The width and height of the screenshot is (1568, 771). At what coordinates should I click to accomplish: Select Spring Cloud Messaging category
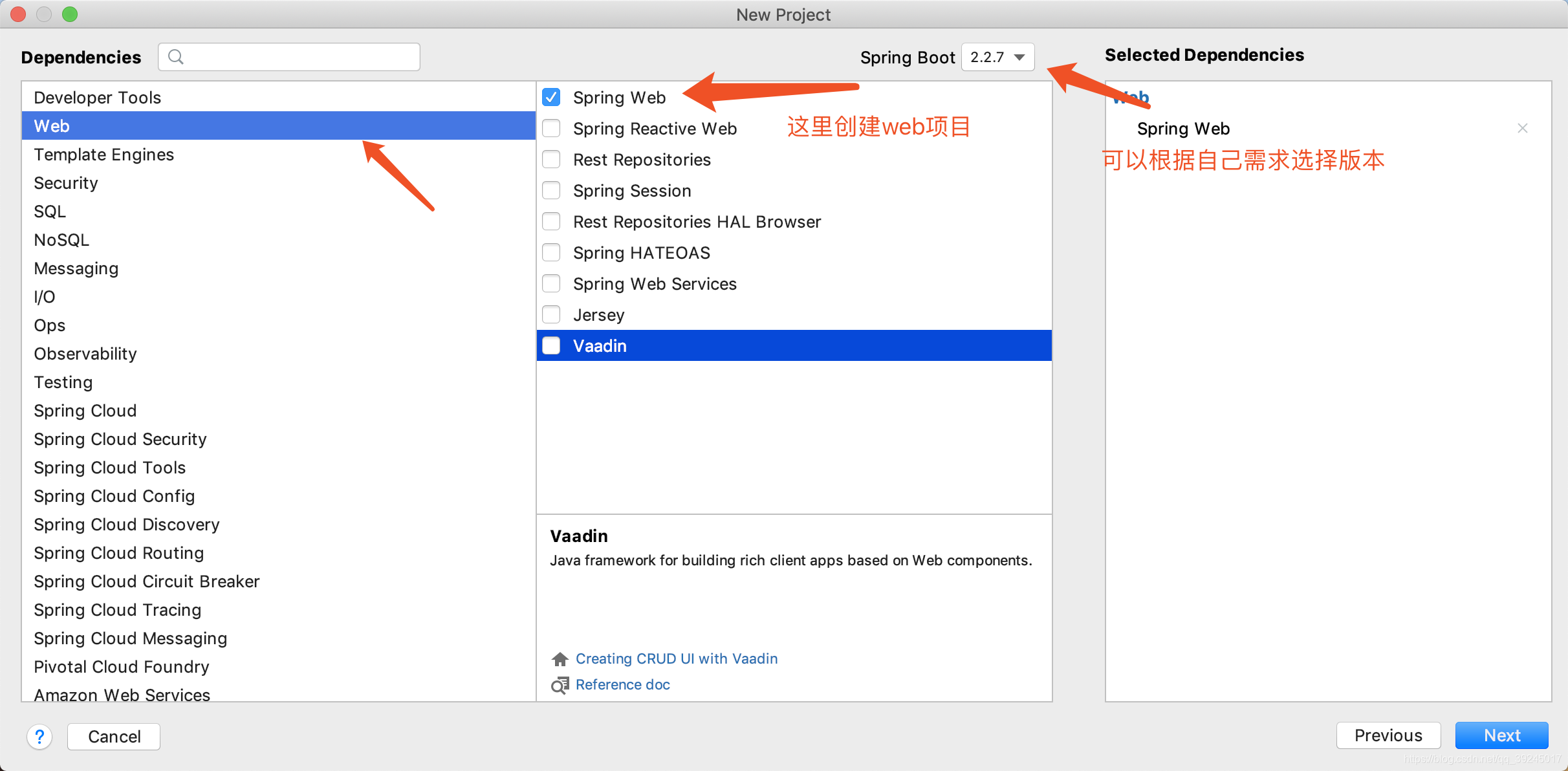pos(279,638)
